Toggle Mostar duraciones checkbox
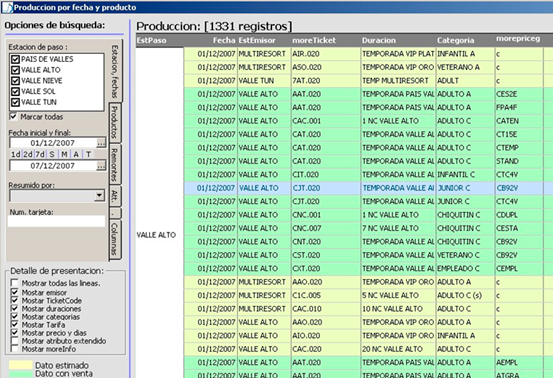553x378 pixels. [x=14, y=308]
